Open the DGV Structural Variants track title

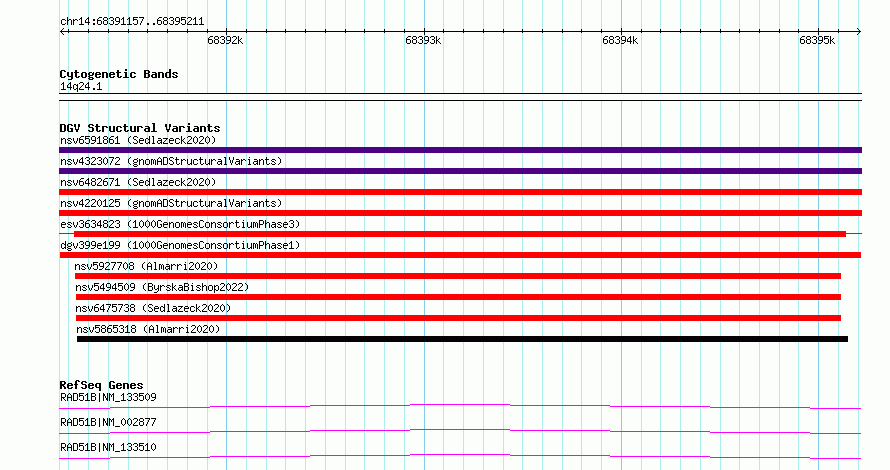(x=140, y=128)
